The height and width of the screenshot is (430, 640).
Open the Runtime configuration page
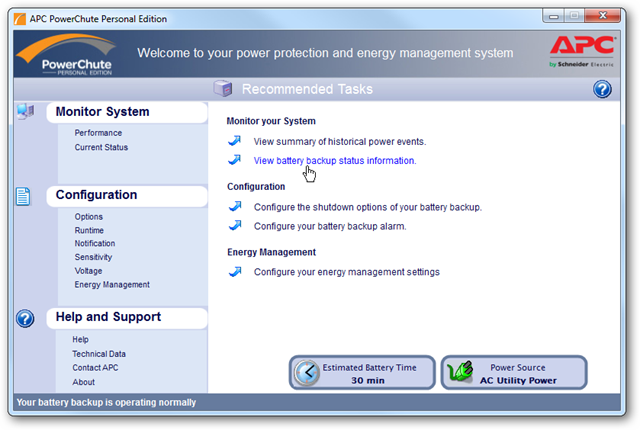click(89, 230)
